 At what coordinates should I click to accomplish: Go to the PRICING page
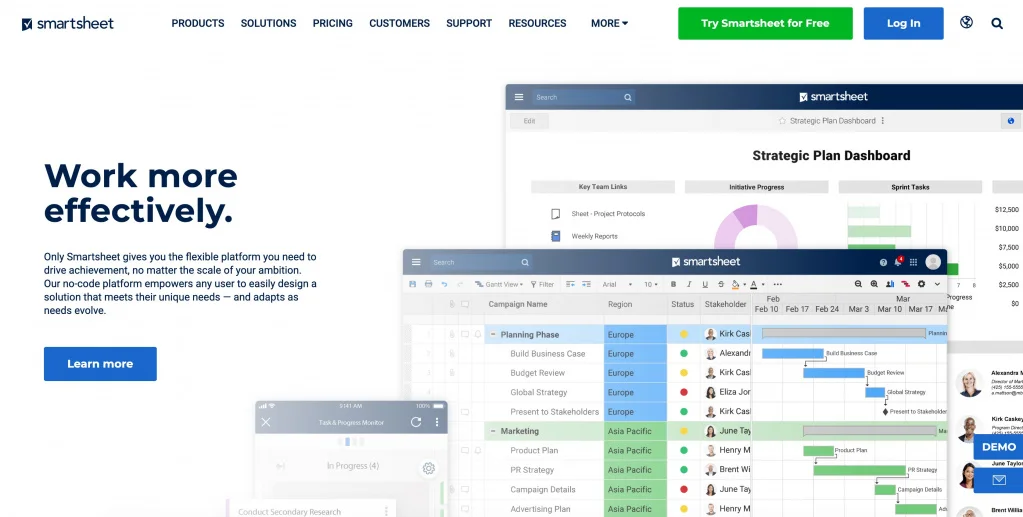pyautogui.click(x=333, y=24)
